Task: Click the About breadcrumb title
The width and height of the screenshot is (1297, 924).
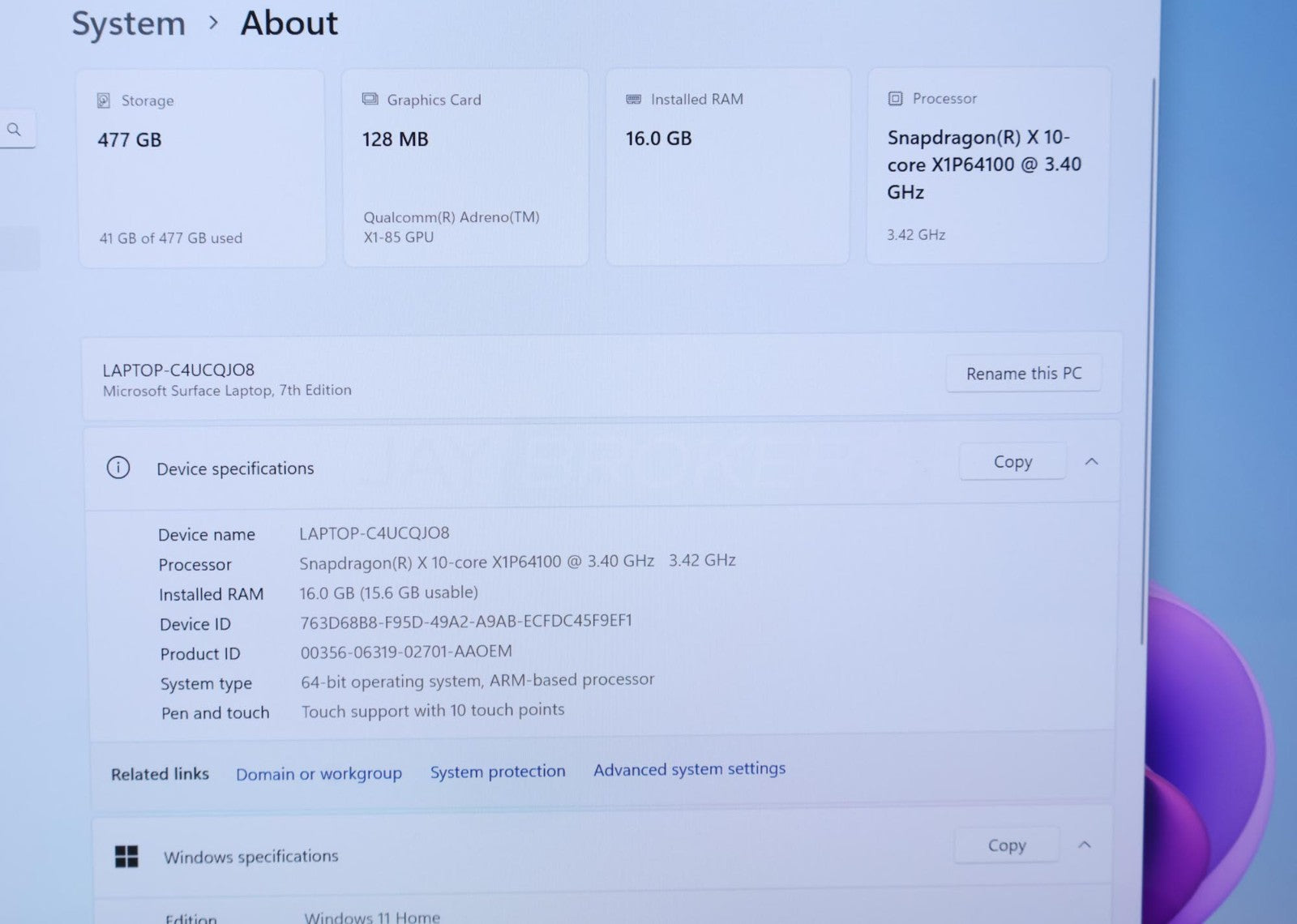Action: pyautogui.click(x=289, y=23)
